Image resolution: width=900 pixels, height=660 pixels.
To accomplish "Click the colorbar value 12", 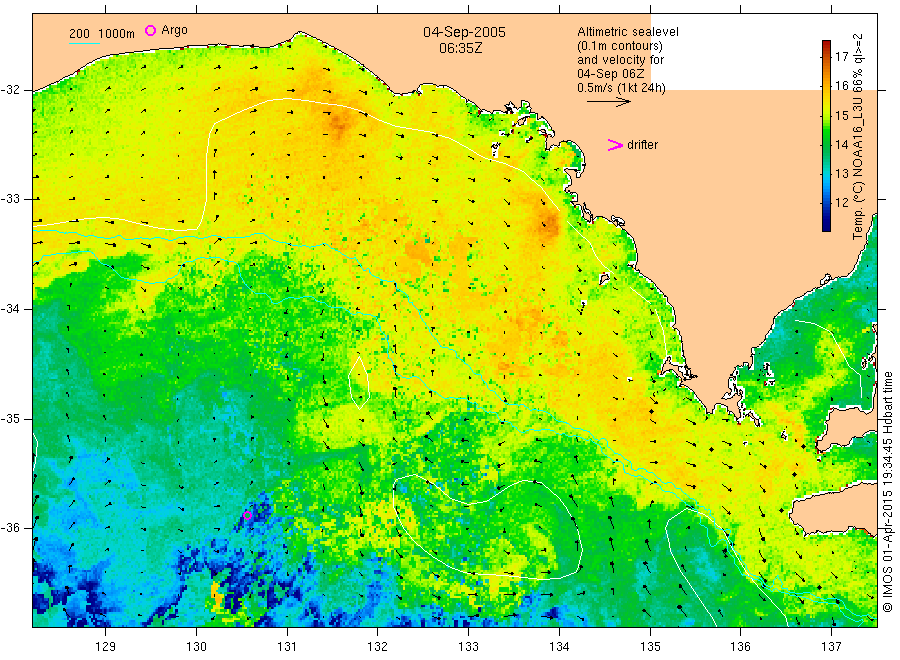I will coord(841,202).
